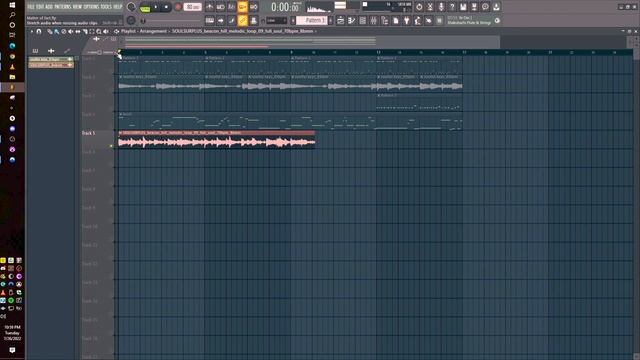Open the Piano roll shortcut icon
640x360 pixels.
(351, 20)
